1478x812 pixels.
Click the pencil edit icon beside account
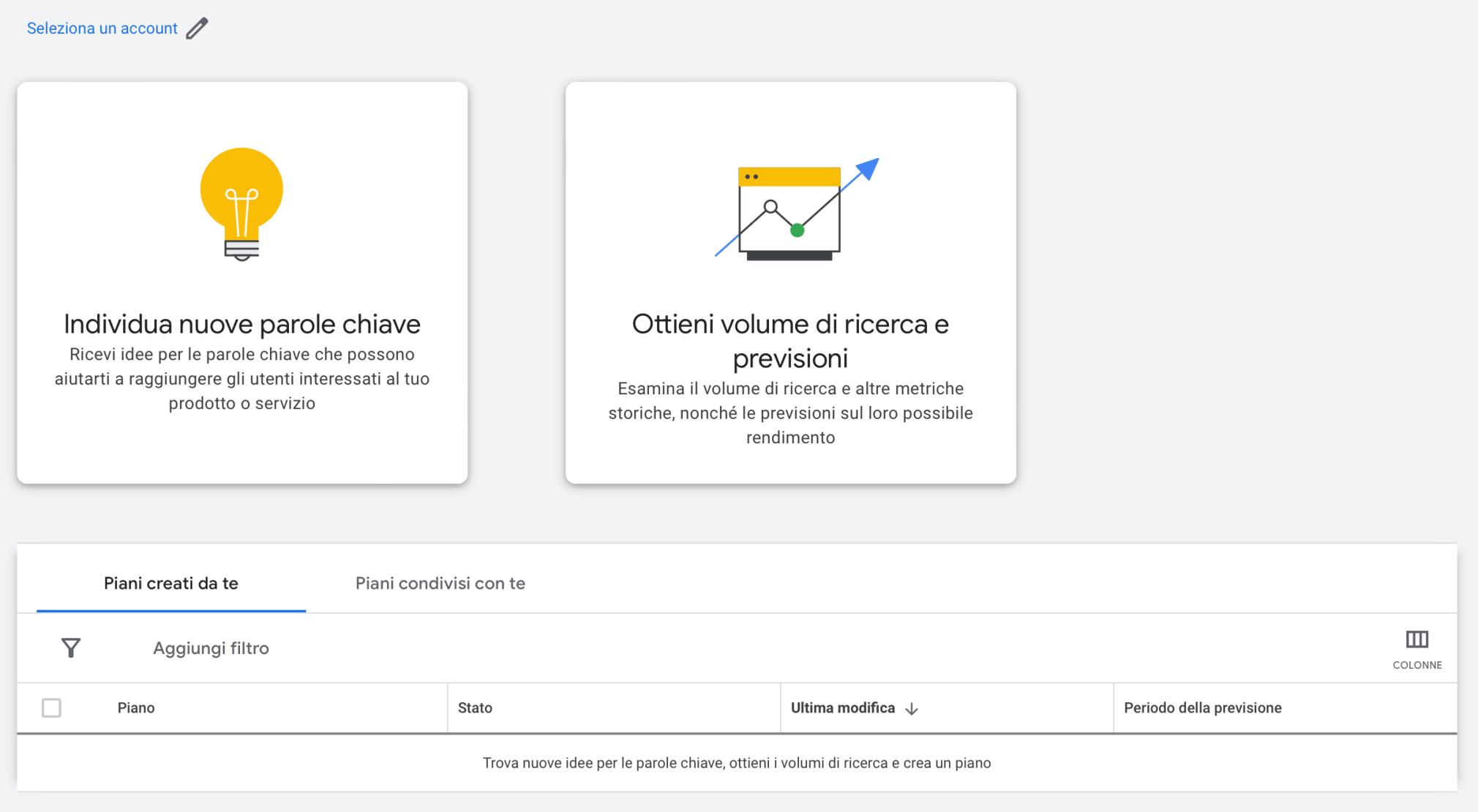click(197, 29)
